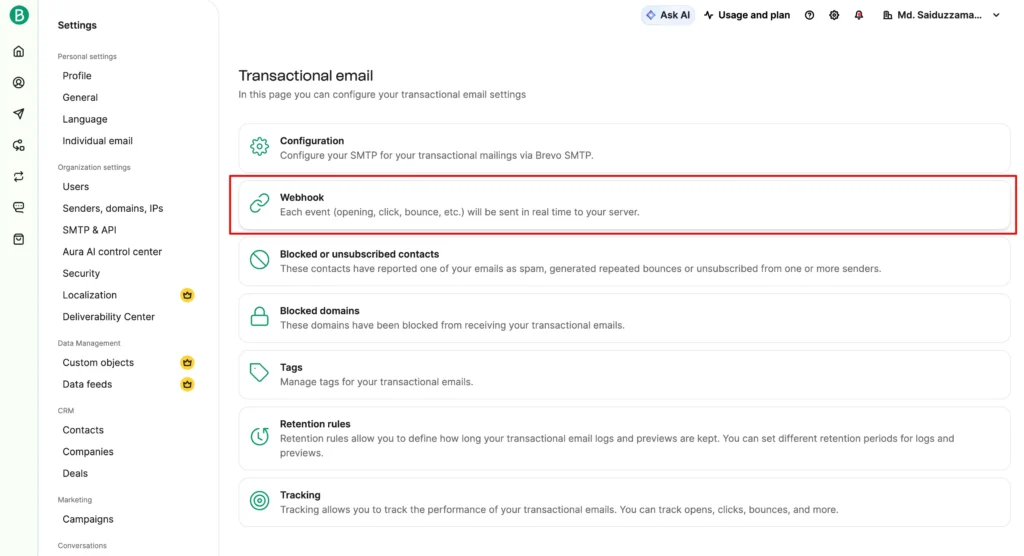Open the Webhook card title
The height and width of the screenshot is (556, 1024).
(x=302, y=197)
